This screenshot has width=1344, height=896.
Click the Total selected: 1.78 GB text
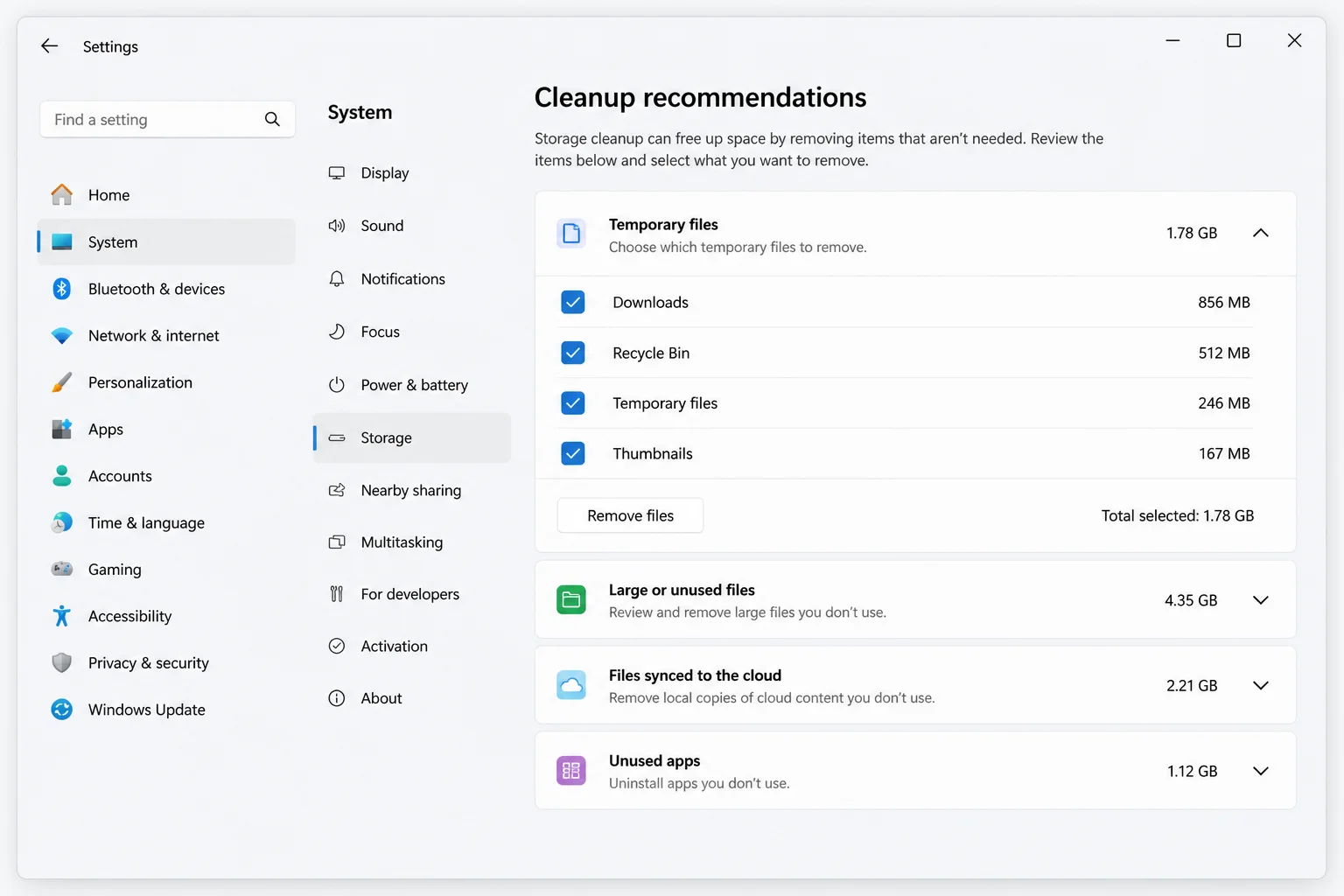[1178, 515]
